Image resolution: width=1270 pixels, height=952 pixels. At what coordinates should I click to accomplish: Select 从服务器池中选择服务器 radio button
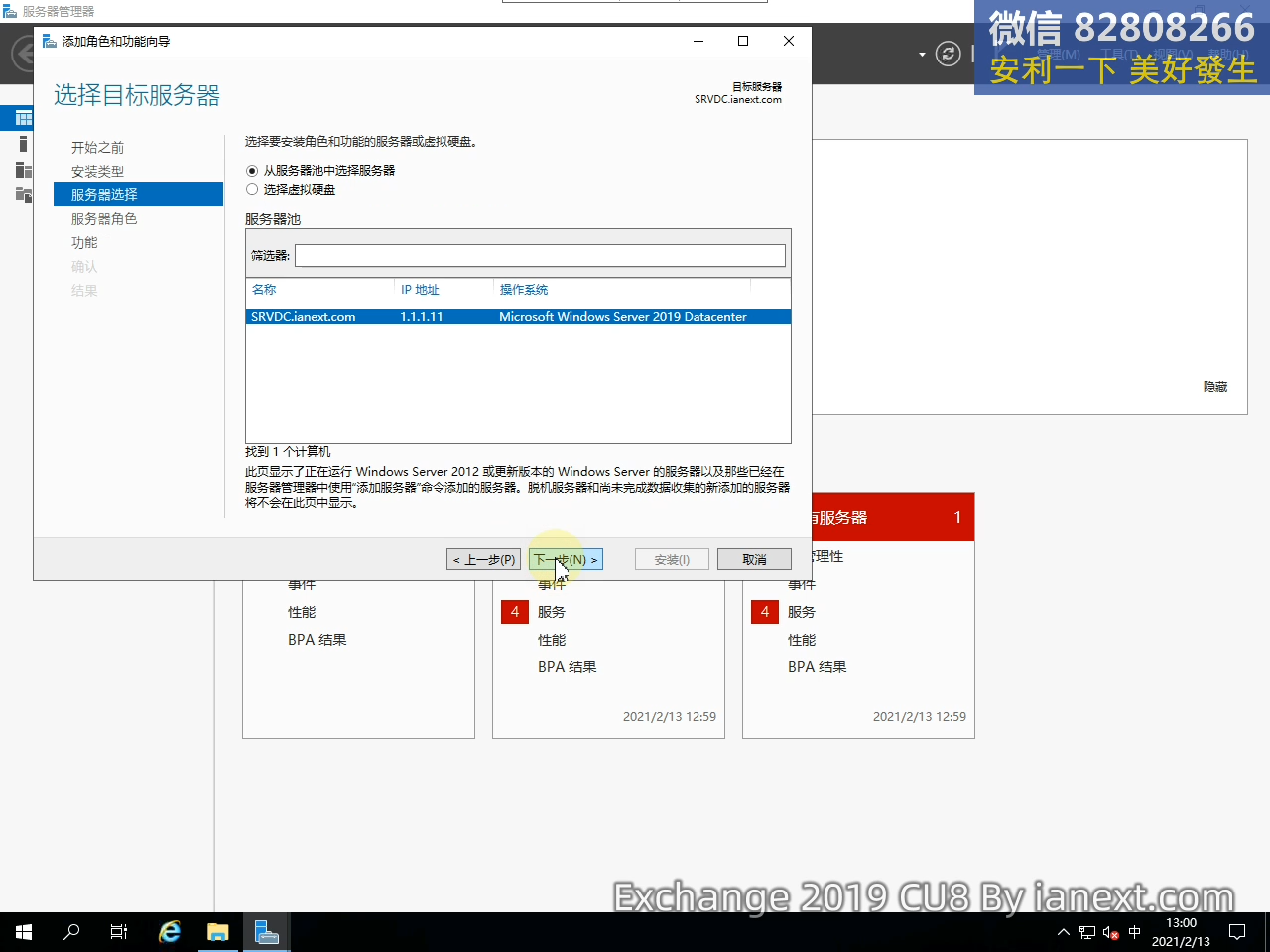[x=252, y=171]
